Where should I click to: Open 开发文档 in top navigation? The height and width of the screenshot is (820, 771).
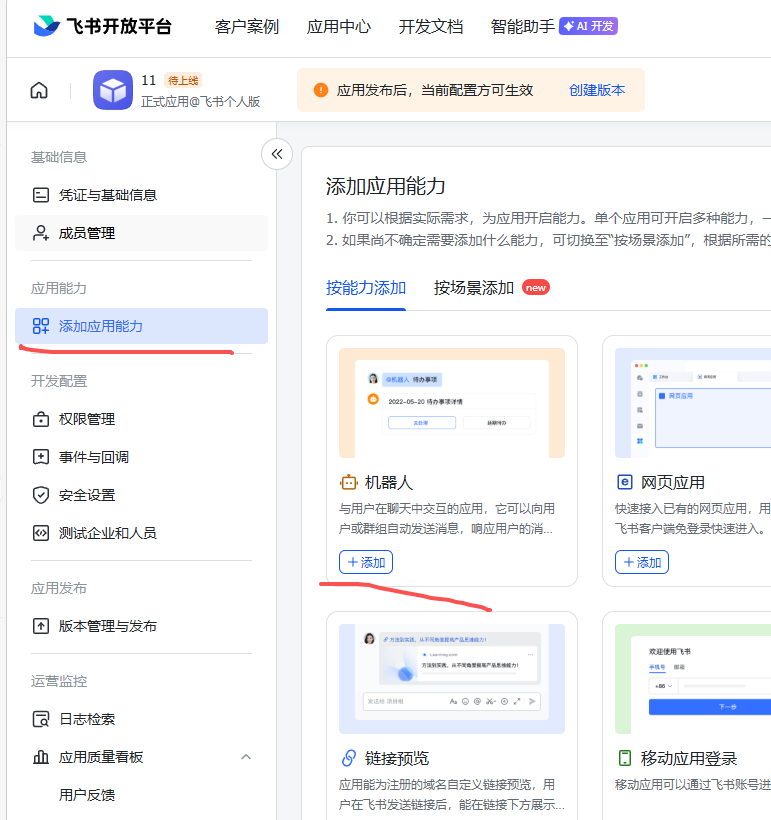tap(431, 27)
